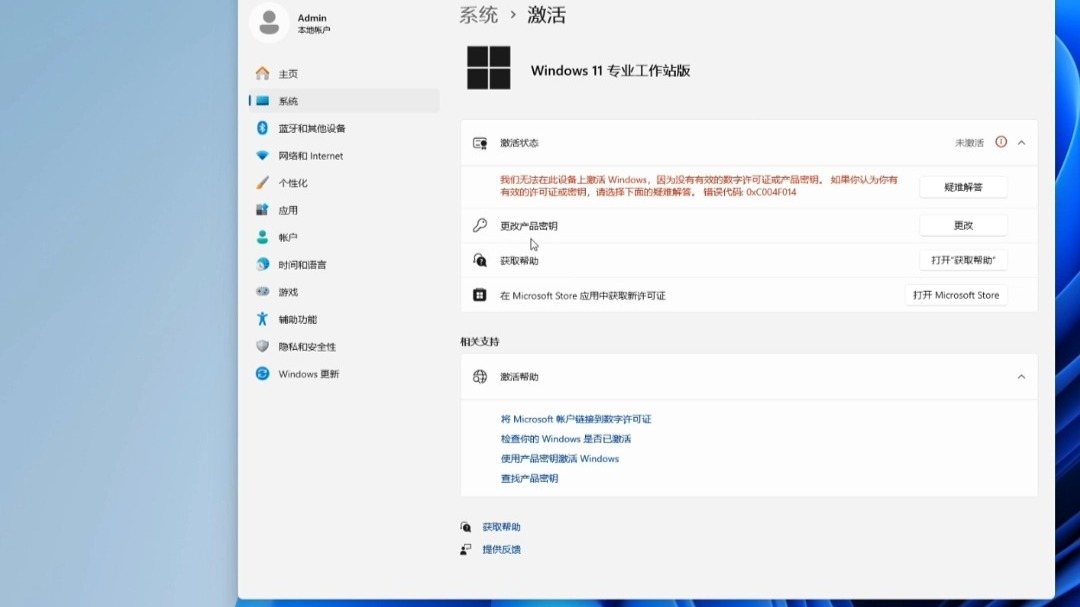Open the 主页 home icon in sidebar
1080x607 pixels.
point(262,73)
